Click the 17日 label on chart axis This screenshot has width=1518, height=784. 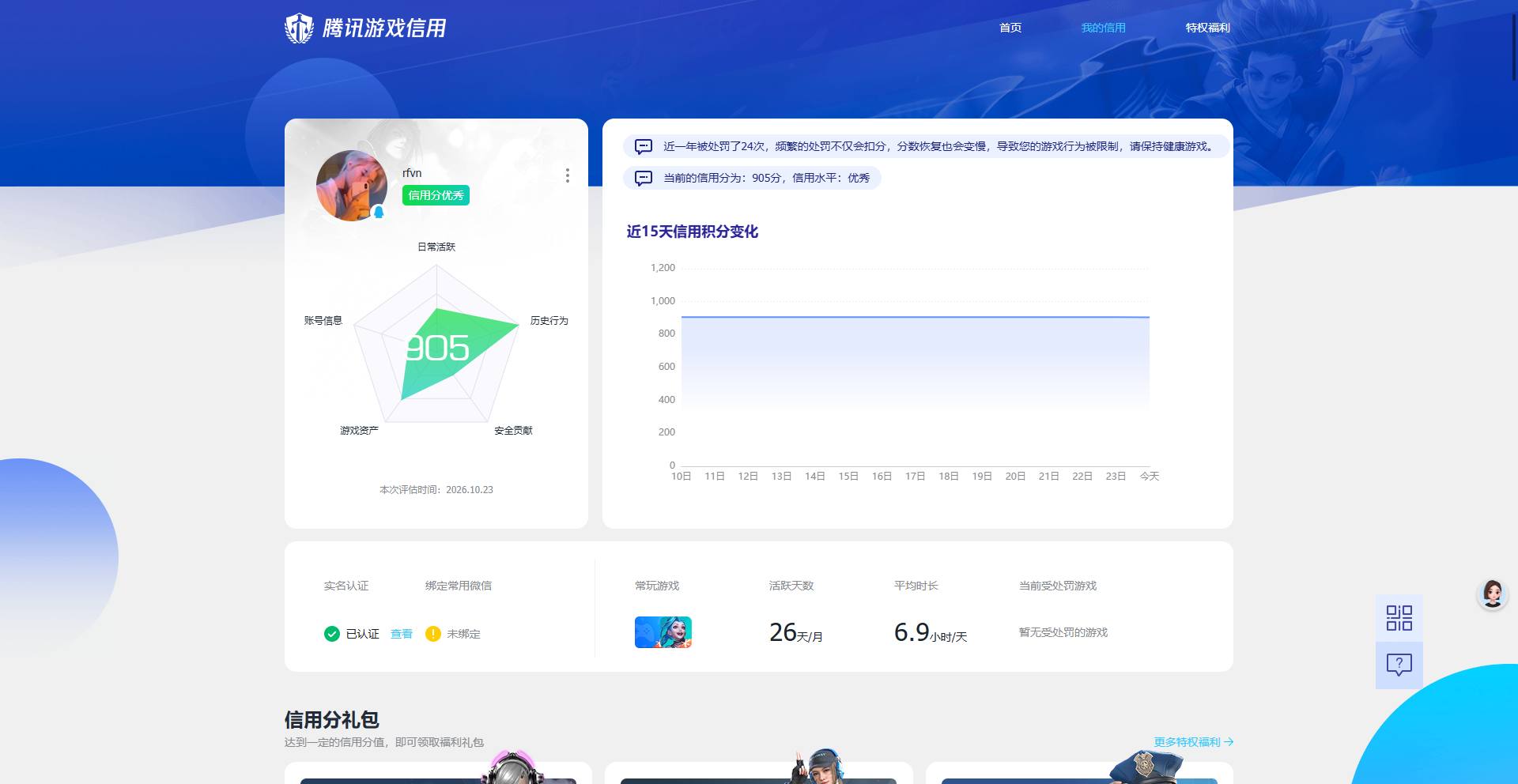coord(915,476)
